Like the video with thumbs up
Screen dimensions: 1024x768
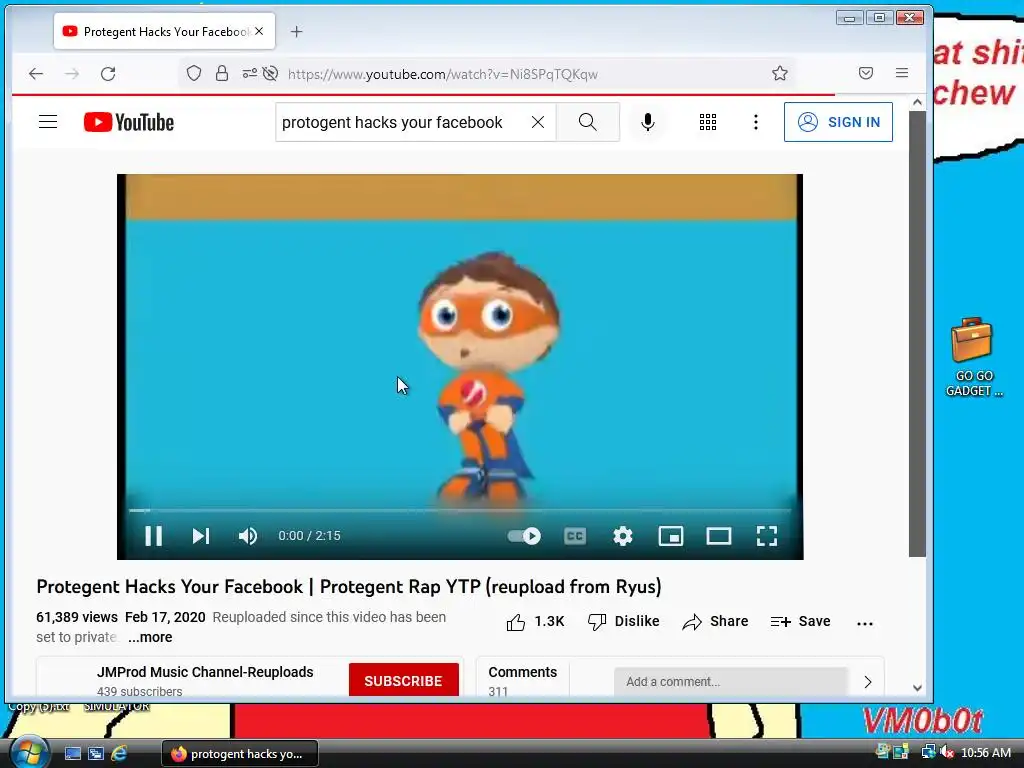coord(535,622)
